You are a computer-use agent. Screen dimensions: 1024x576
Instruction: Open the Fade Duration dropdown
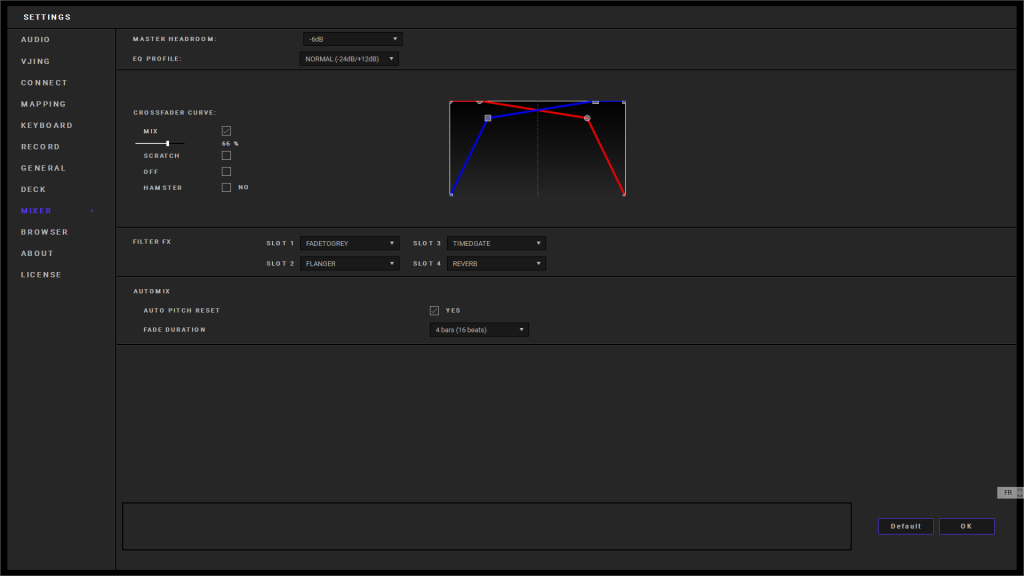478,330
